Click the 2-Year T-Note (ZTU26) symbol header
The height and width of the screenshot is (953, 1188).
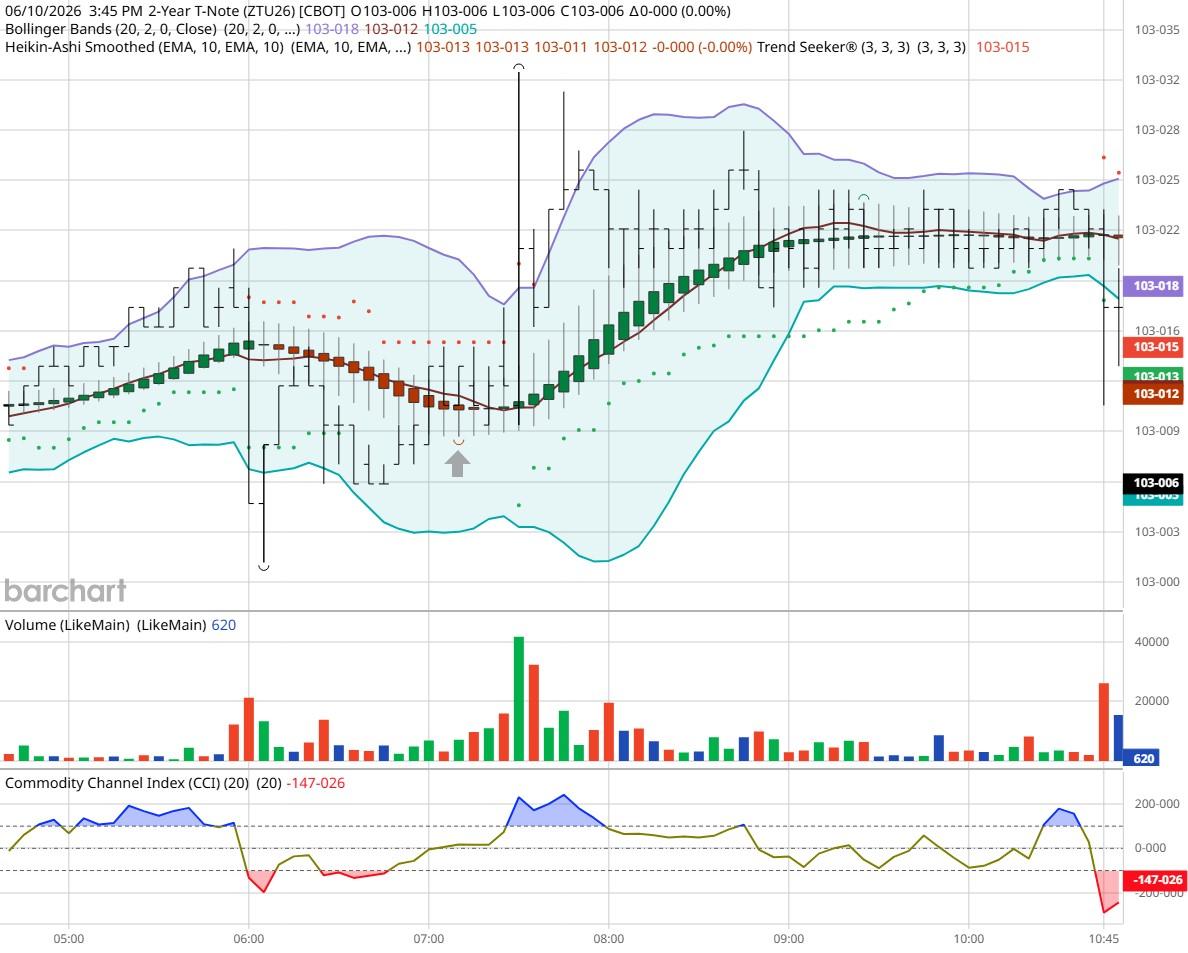[x=245, y=11]
